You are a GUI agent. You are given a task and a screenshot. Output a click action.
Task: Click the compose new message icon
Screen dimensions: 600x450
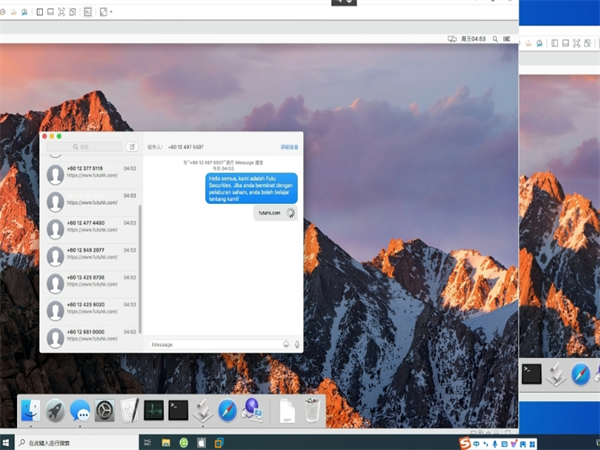[x=131, y=146]
